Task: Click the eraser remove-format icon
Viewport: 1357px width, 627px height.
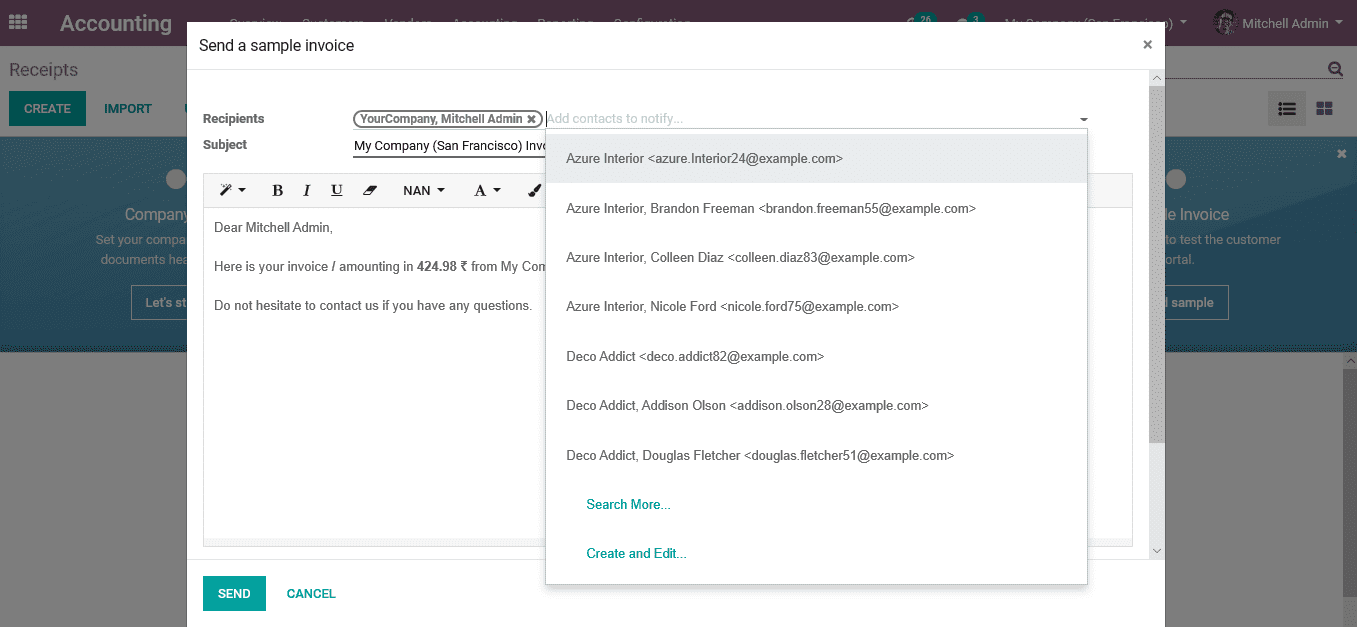Action: [370, 190]
